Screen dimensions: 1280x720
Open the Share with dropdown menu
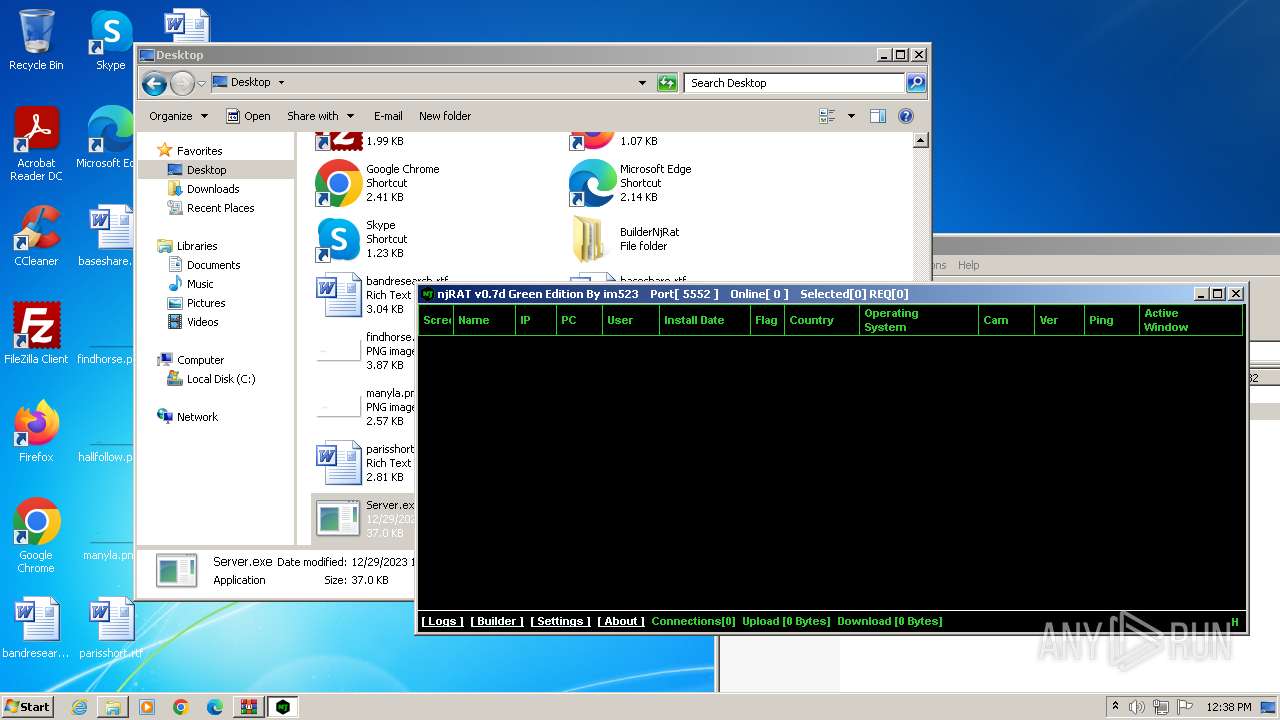pyautogui.click(x=320, y=116)
